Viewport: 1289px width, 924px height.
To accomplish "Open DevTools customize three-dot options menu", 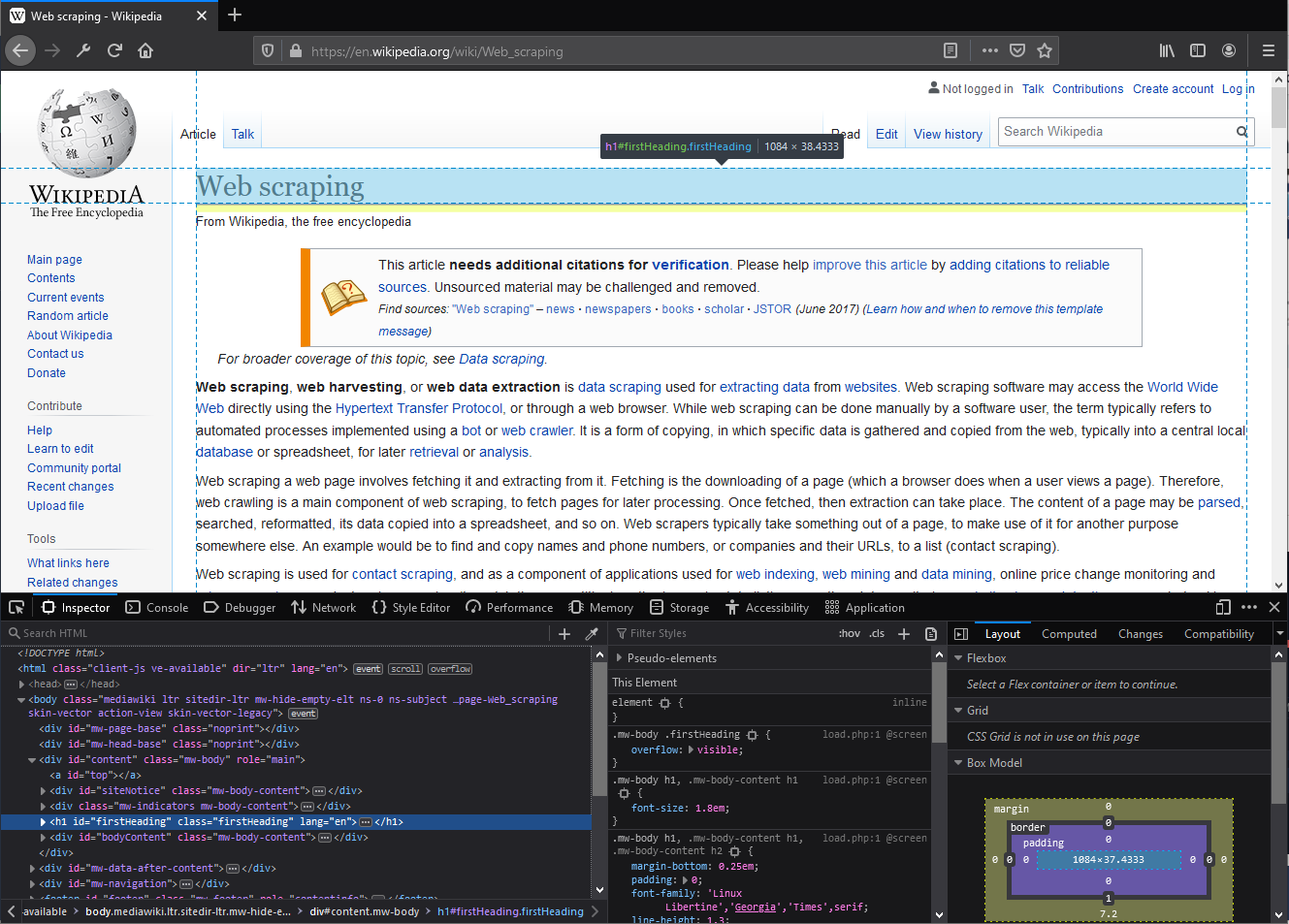I will (1249, 607).
